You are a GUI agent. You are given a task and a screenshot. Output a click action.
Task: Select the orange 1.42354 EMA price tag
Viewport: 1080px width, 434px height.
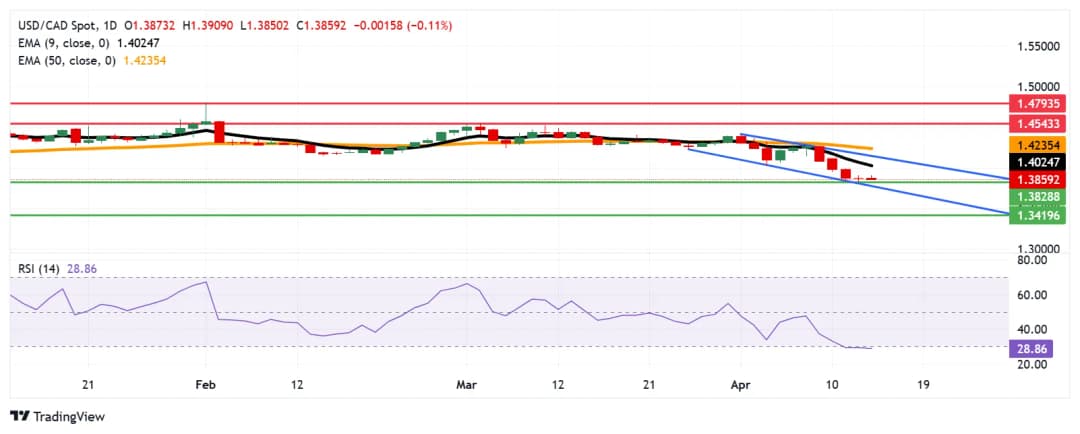[x=1039, y=145]
